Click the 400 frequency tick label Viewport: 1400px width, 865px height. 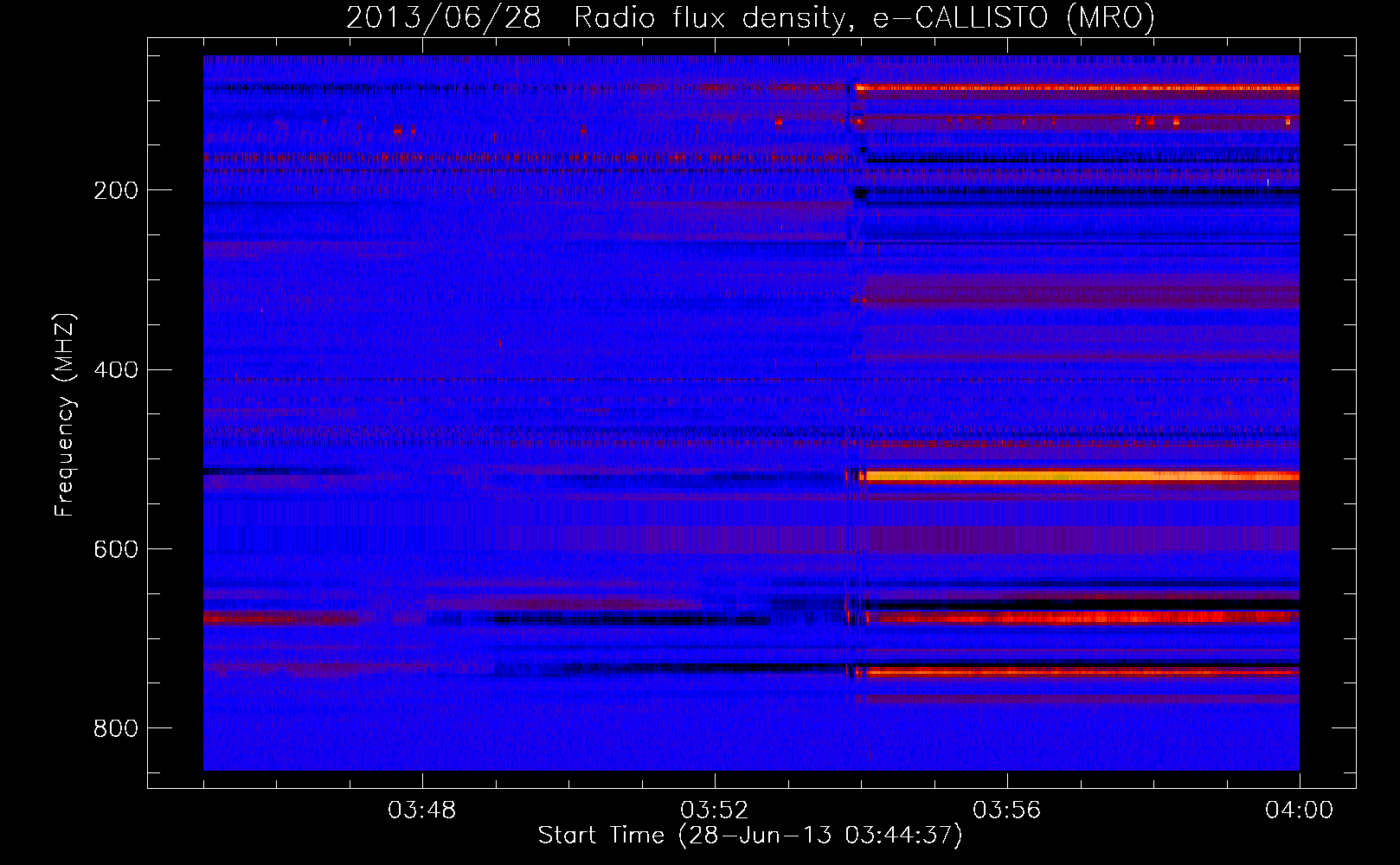click(115, 370)
